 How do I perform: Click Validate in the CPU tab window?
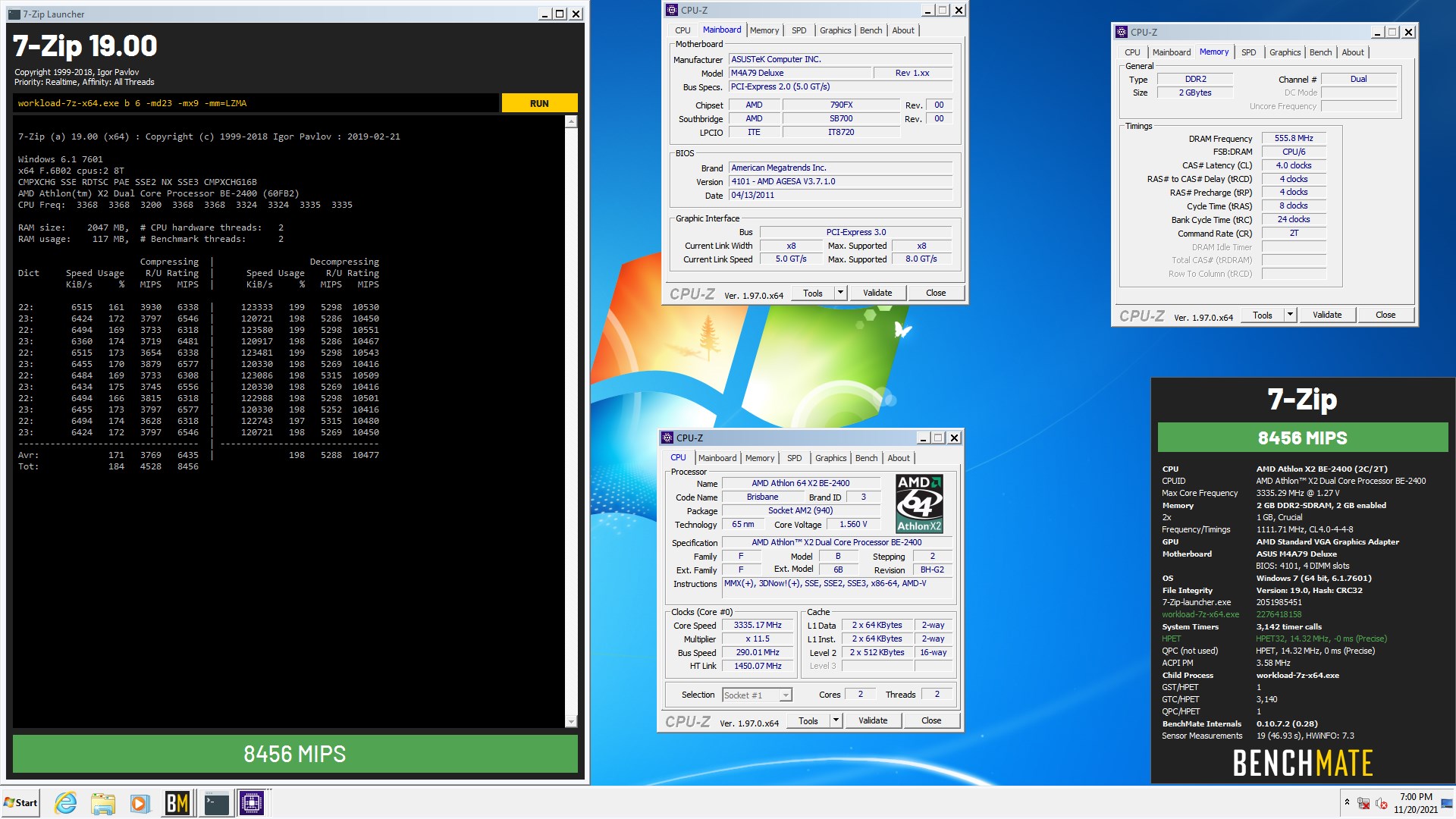(x=873, y=720)
